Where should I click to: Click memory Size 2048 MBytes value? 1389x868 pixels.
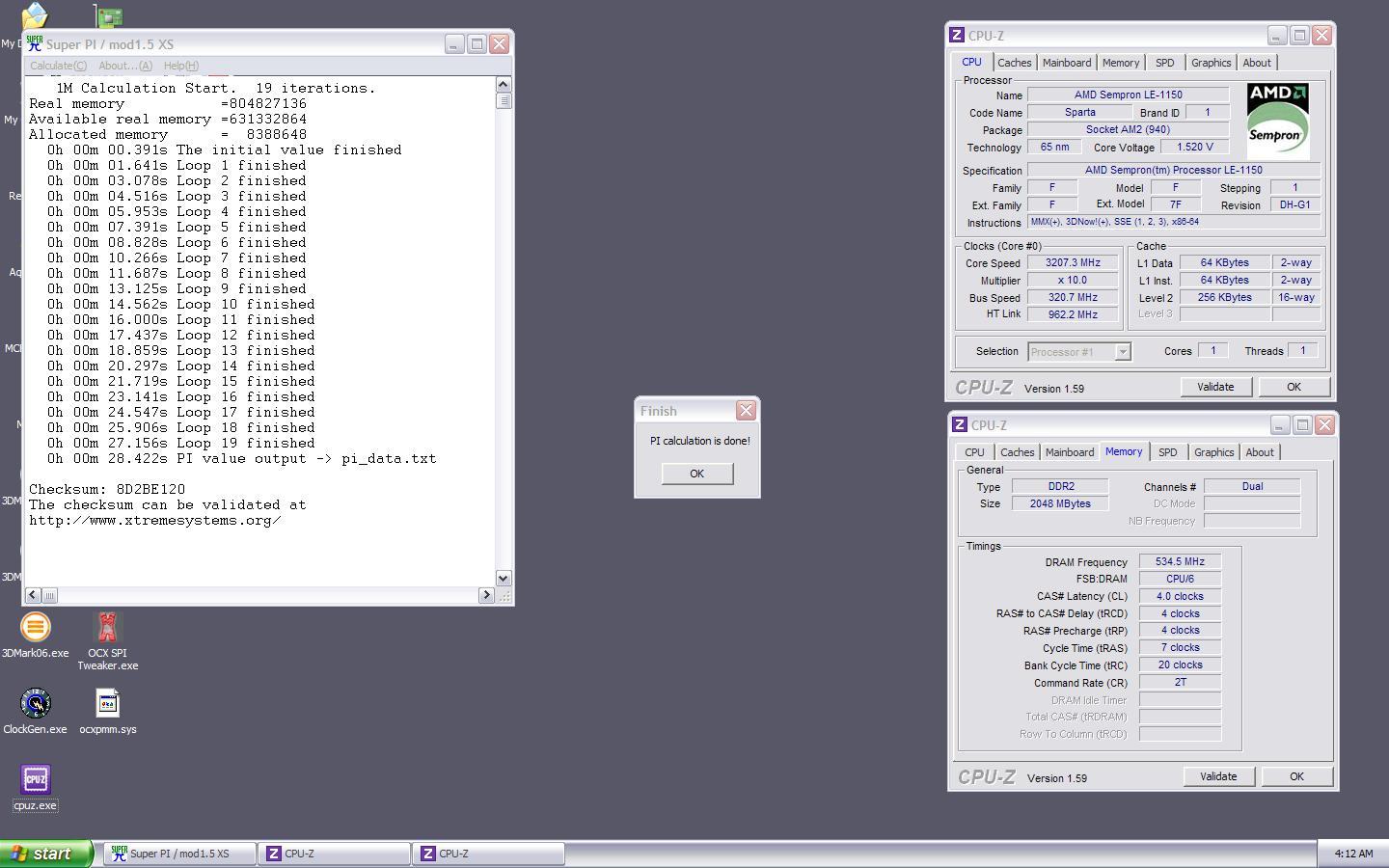(1060, 503)
